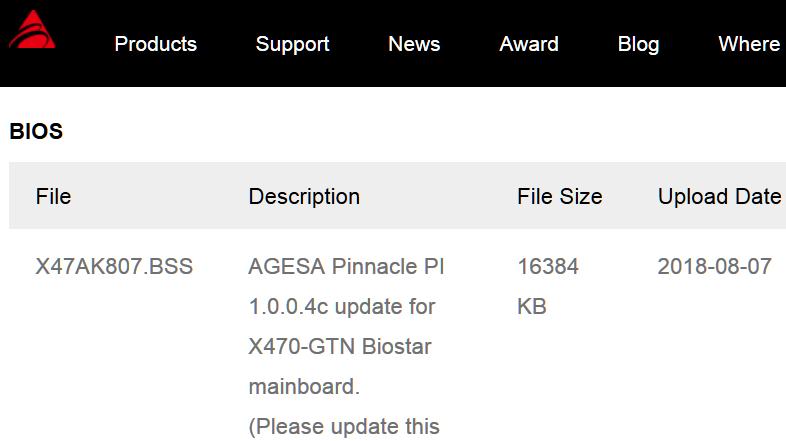Click the word "mainboard." in description
The image size is (786, 441).
click(304, 387)
